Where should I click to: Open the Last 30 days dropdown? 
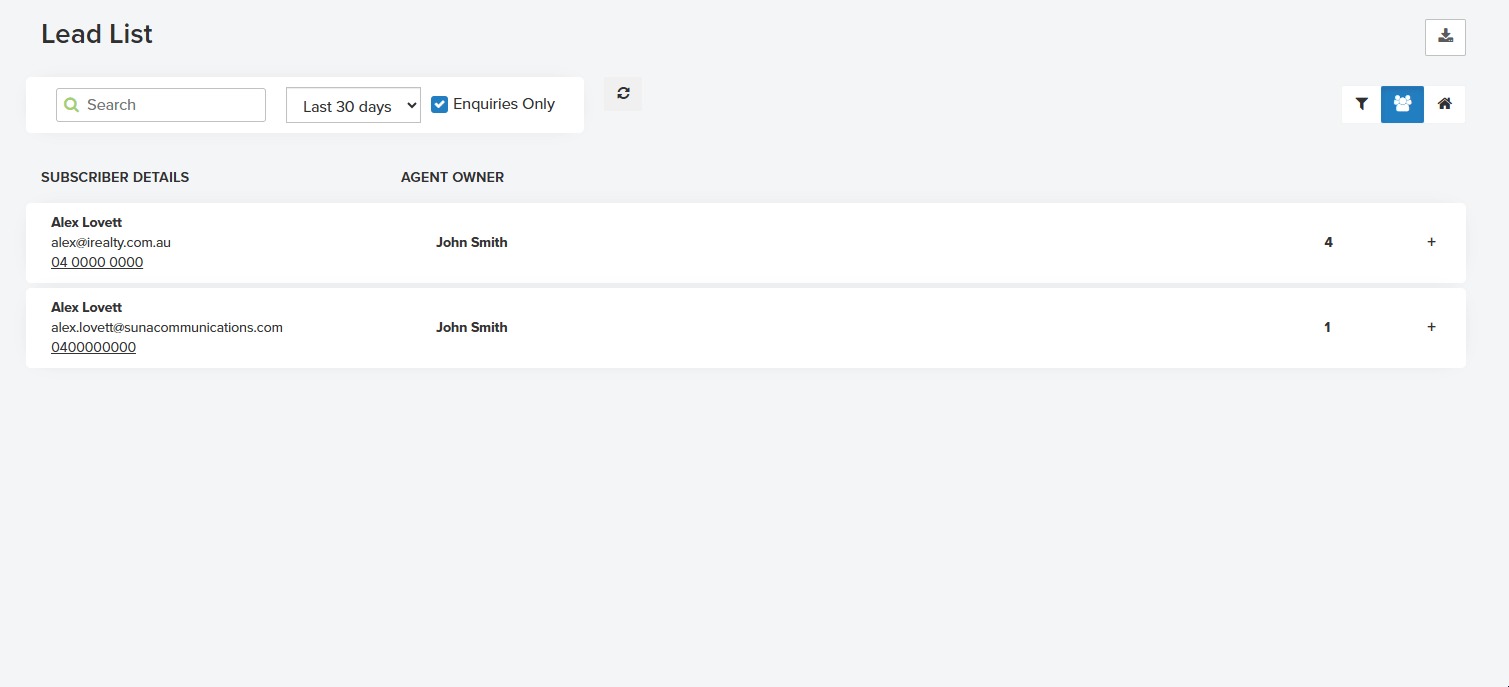point(353,106)
